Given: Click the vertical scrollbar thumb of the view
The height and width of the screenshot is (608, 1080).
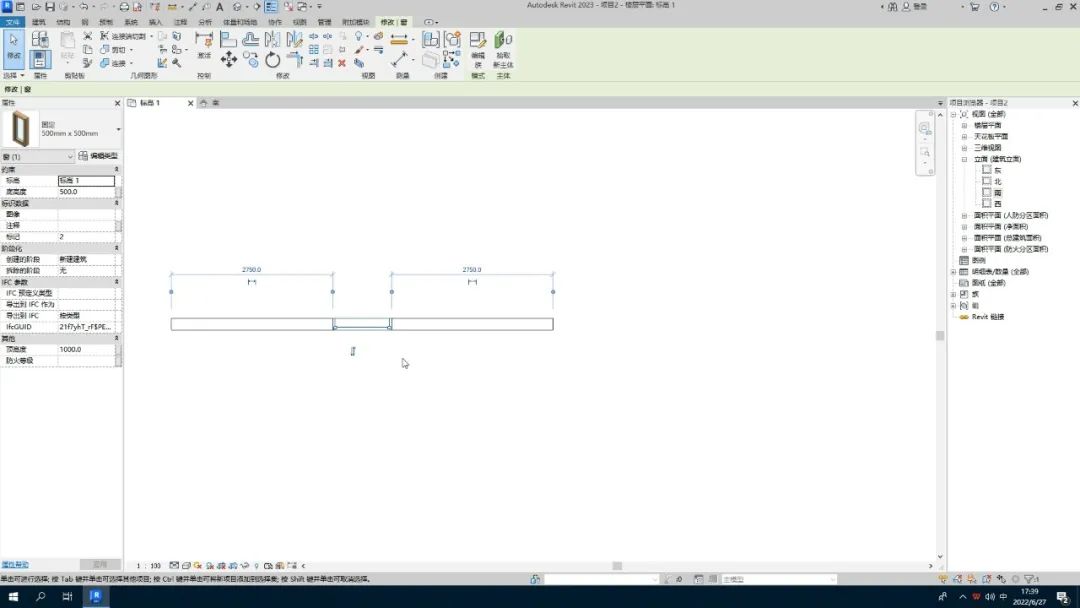Looking at the screenshot, I should click(939, 335).
